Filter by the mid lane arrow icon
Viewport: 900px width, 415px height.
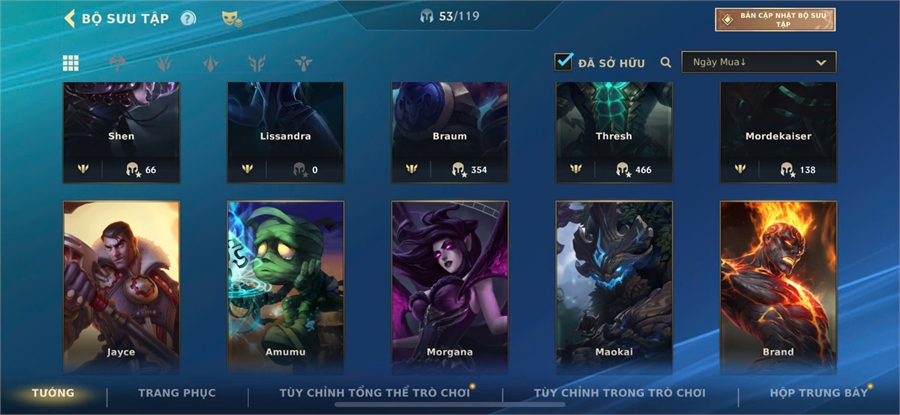[211, 63]
